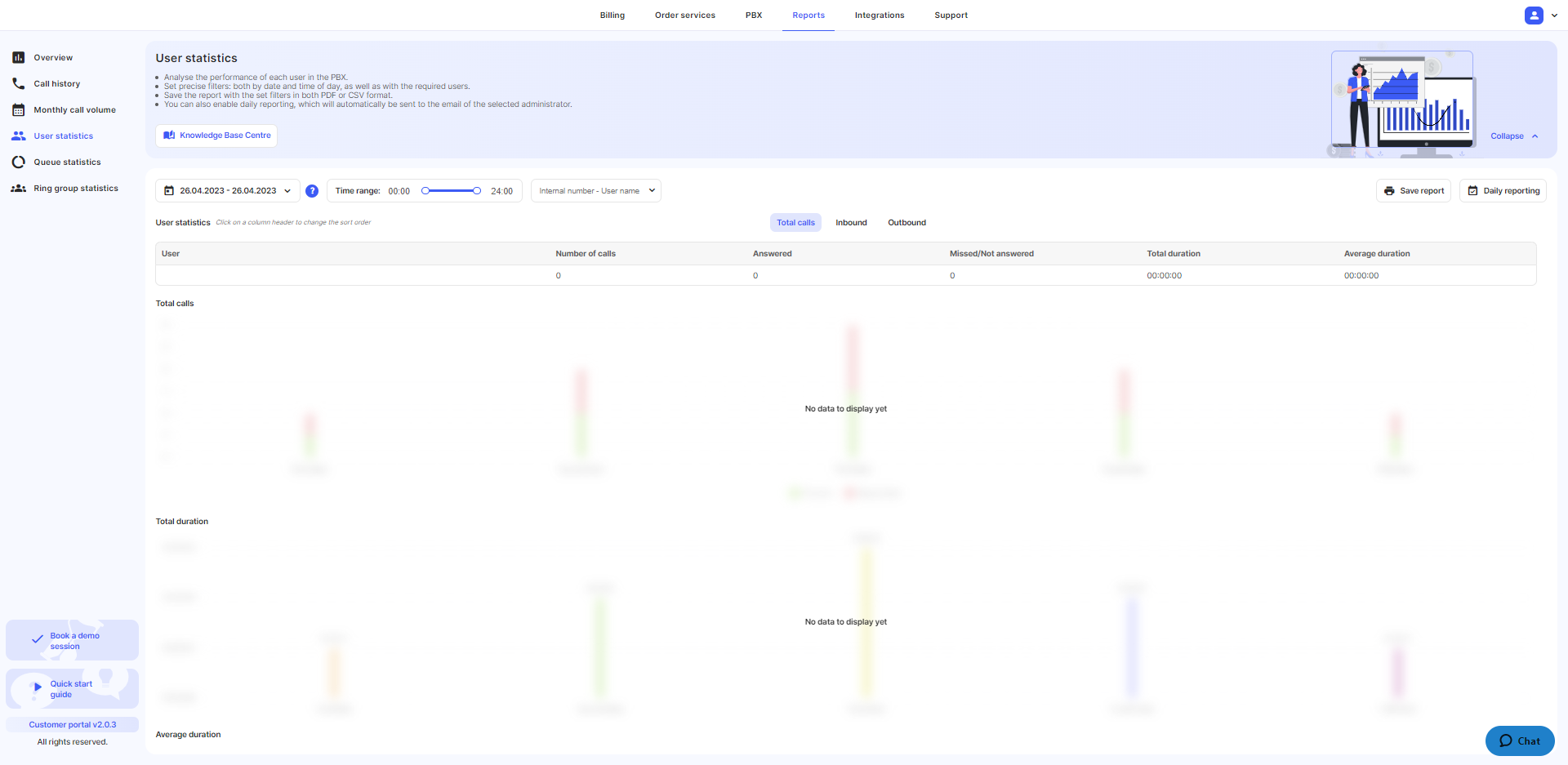Open the Integrations menu
This screenshot has width=1568, height=765.
[x=880, y=15]
